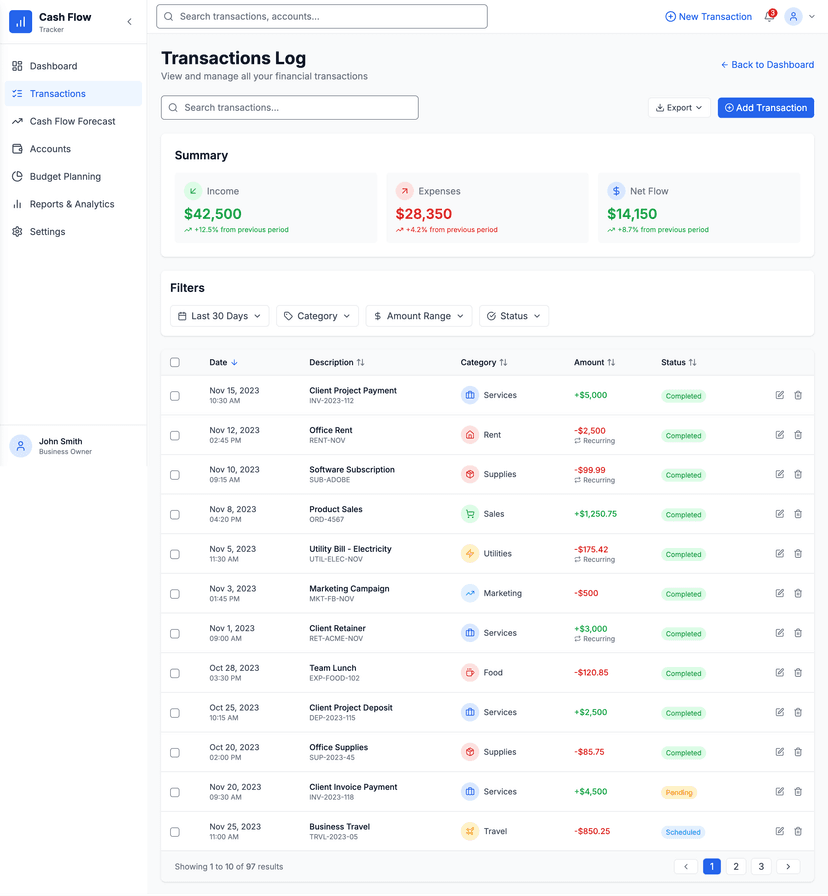Select the checkbox for Product Sales row

coord(175,514)
